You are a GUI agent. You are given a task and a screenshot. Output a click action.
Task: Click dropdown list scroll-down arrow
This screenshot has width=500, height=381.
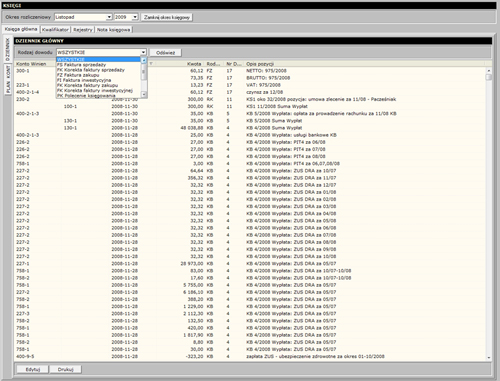pos(144,95)
